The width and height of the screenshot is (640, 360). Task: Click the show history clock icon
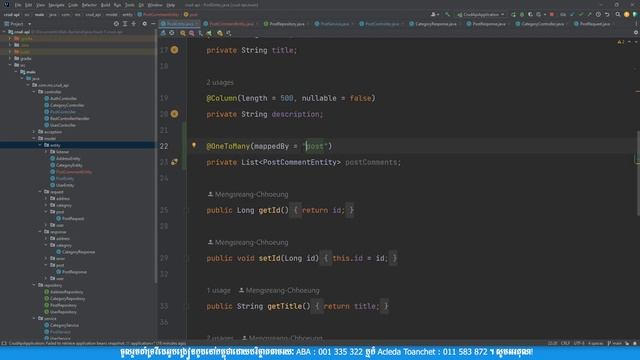[598, 15]
